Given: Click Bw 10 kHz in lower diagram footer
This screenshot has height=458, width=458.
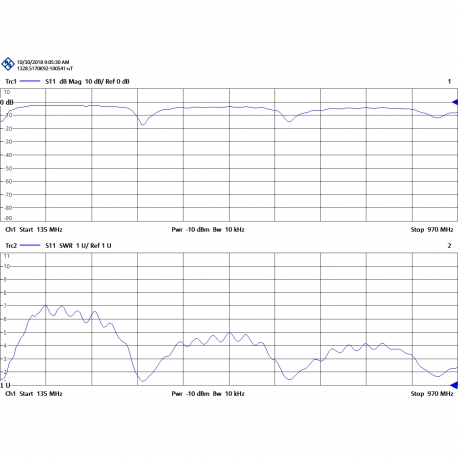Looking at the screenshot, I should tap(229, 393).
